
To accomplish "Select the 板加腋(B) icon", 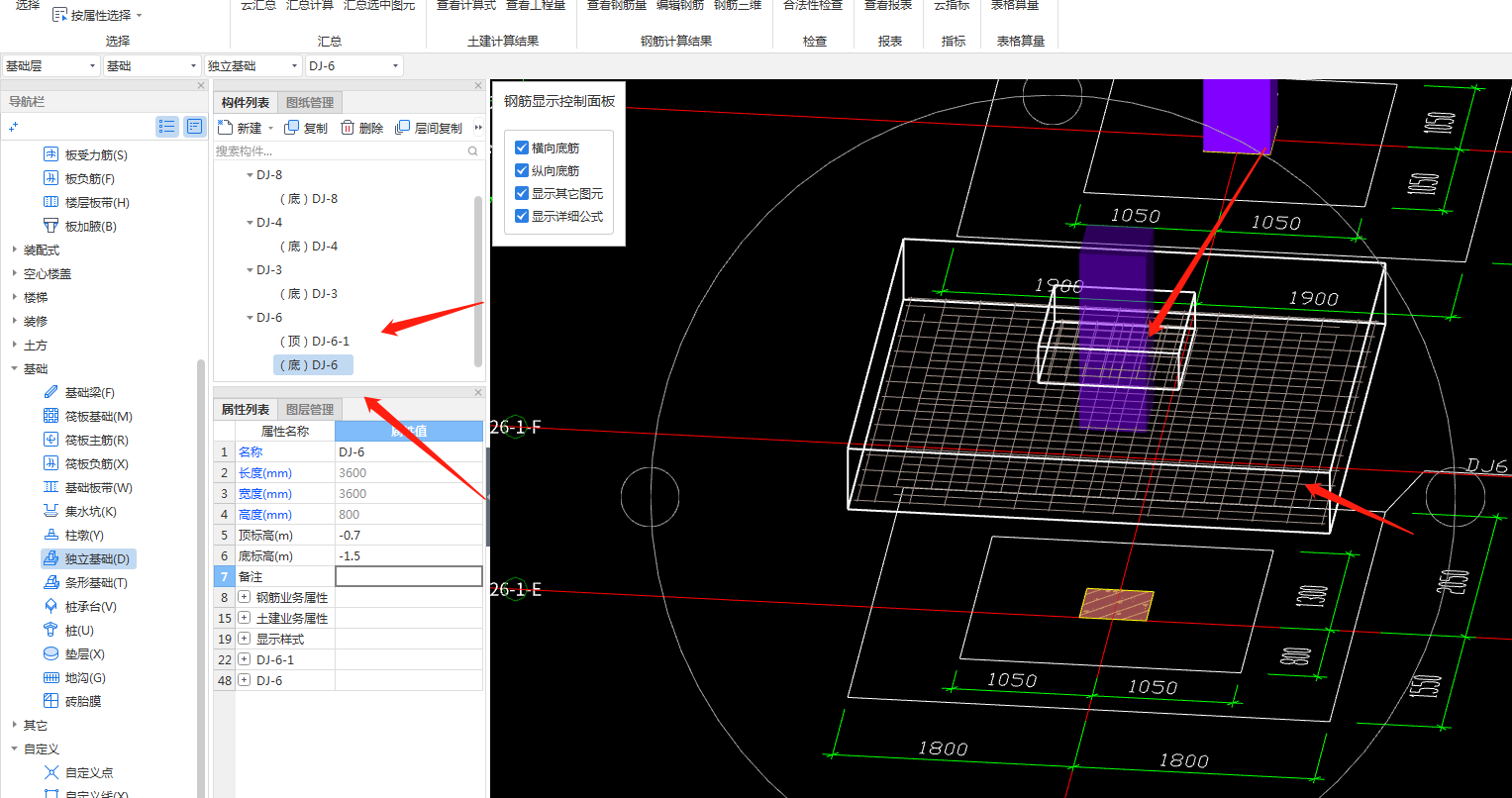I will (50, 226).
